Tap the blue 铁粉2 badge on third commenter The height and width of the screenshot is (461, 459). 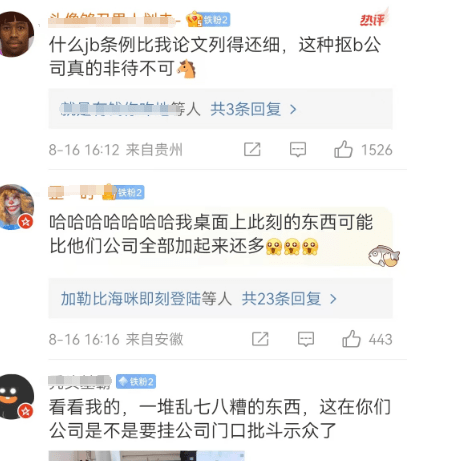point(136,381)
